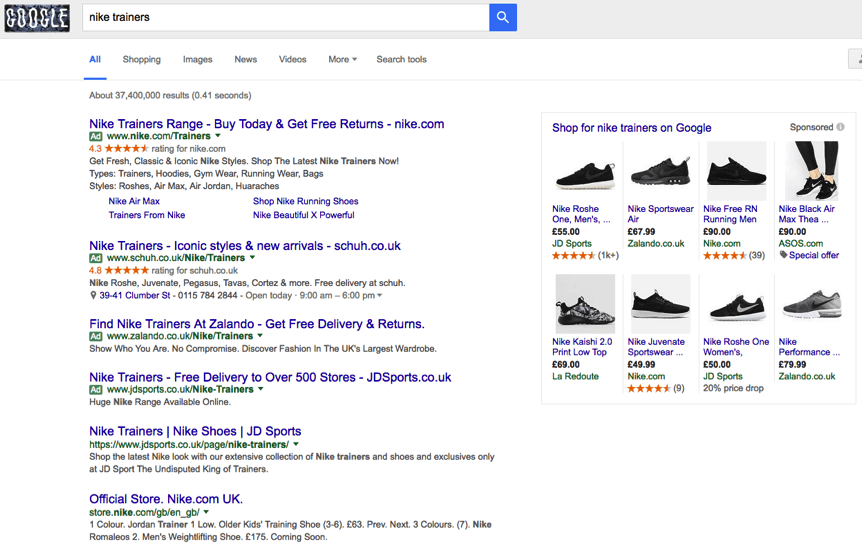Click the La Redoute seller name

tap(575, 376)
